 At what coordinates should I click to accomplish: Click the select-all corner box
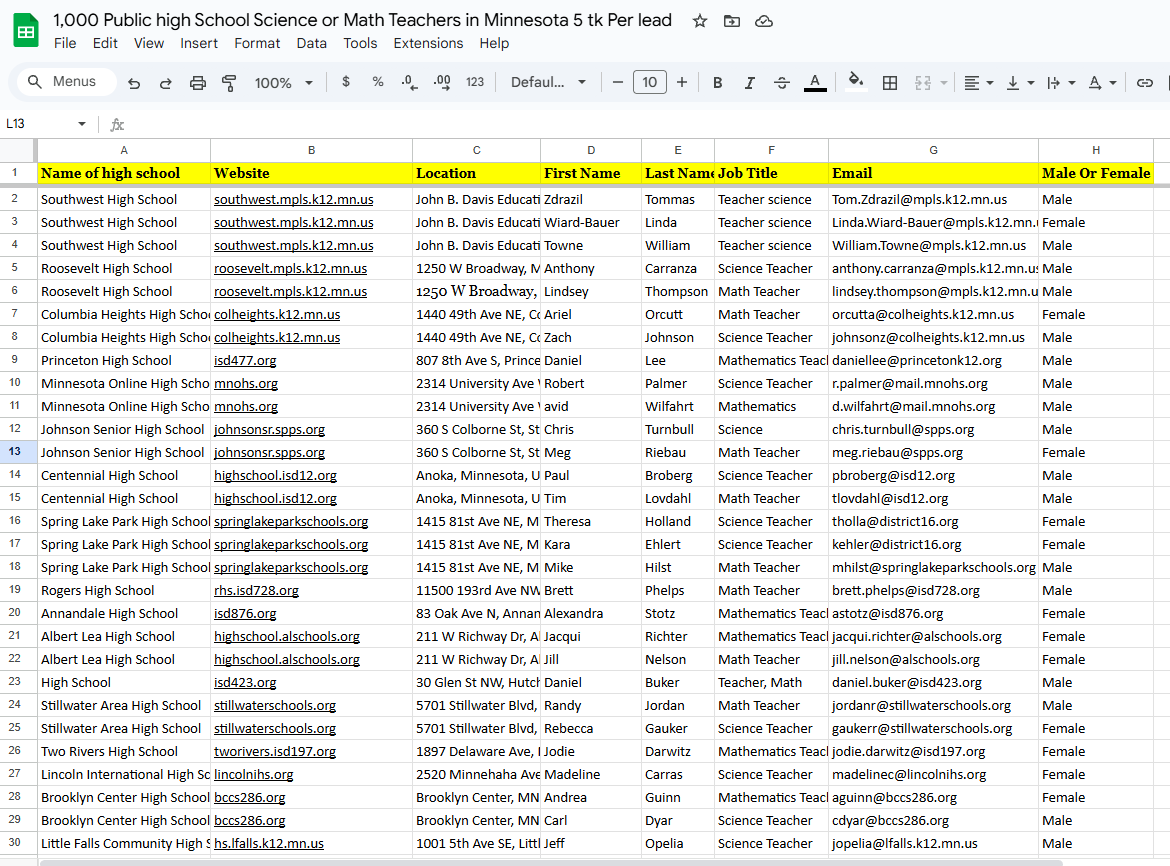[x=18, y=150]
